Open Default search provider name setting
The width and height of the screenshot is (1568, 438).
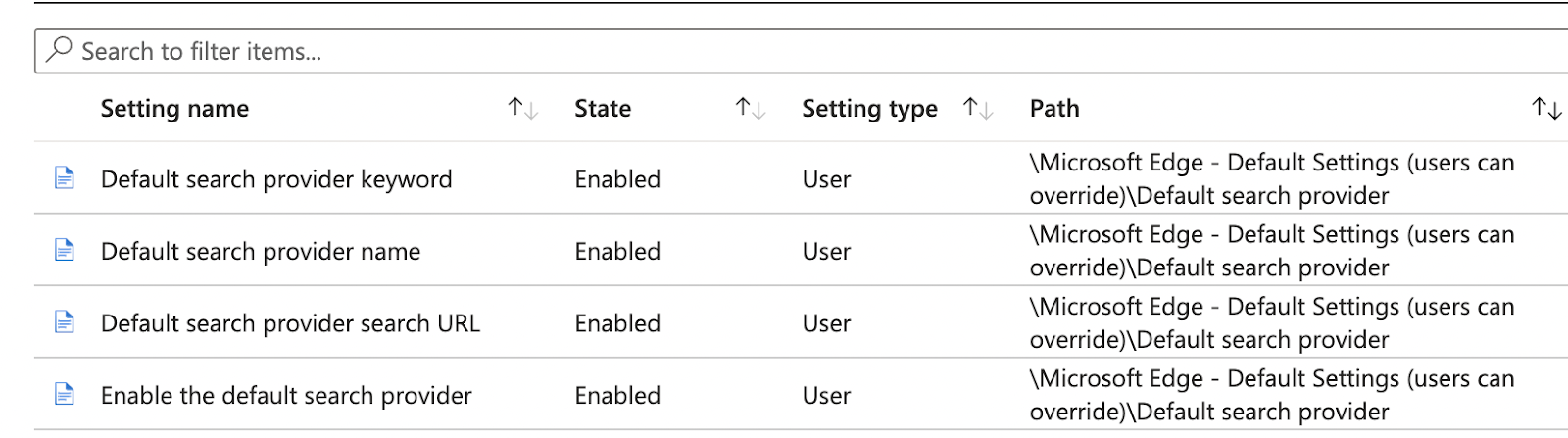(x=261, y=252)
